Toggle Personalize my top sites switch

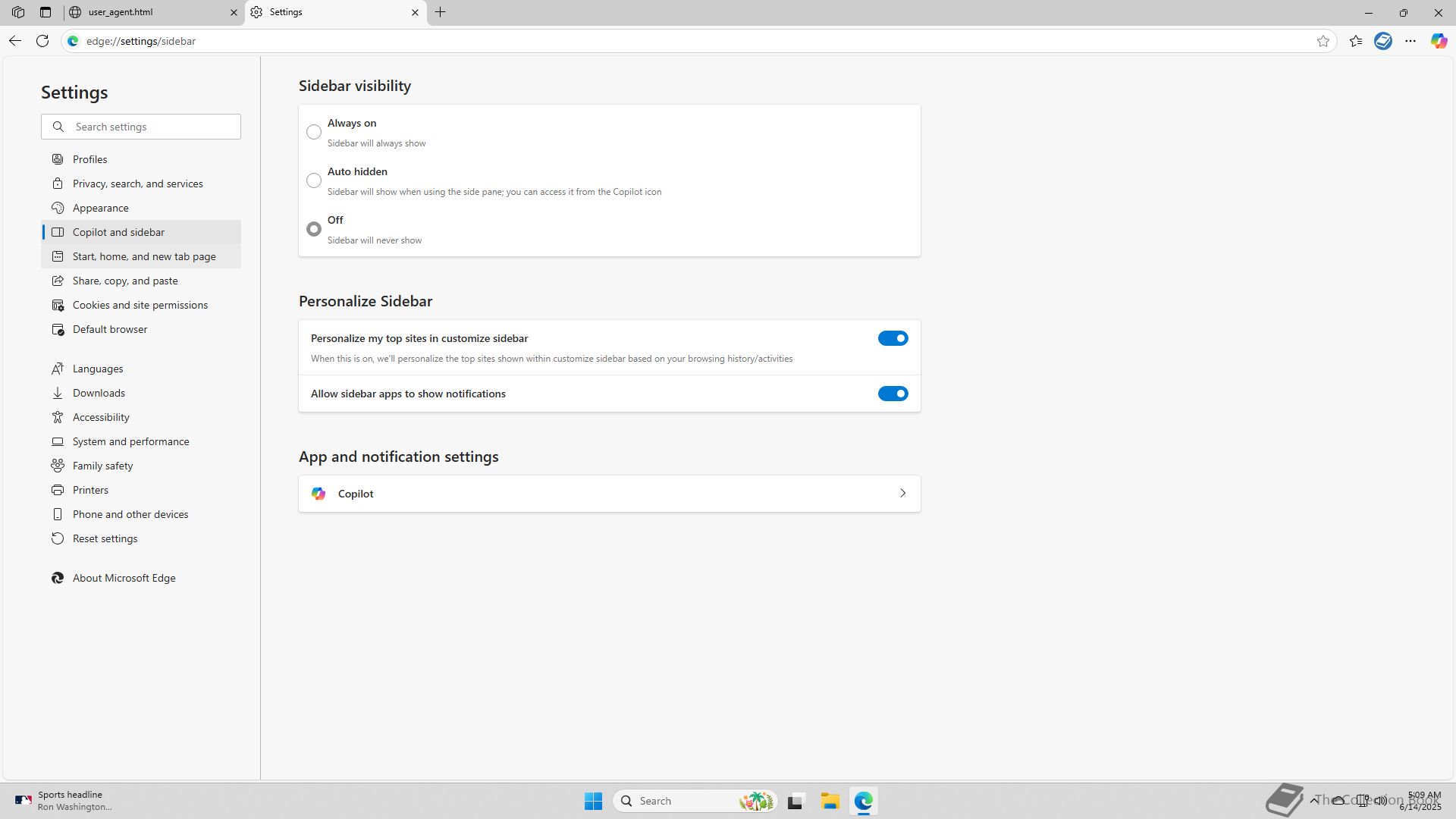click(x=893, y=338)
